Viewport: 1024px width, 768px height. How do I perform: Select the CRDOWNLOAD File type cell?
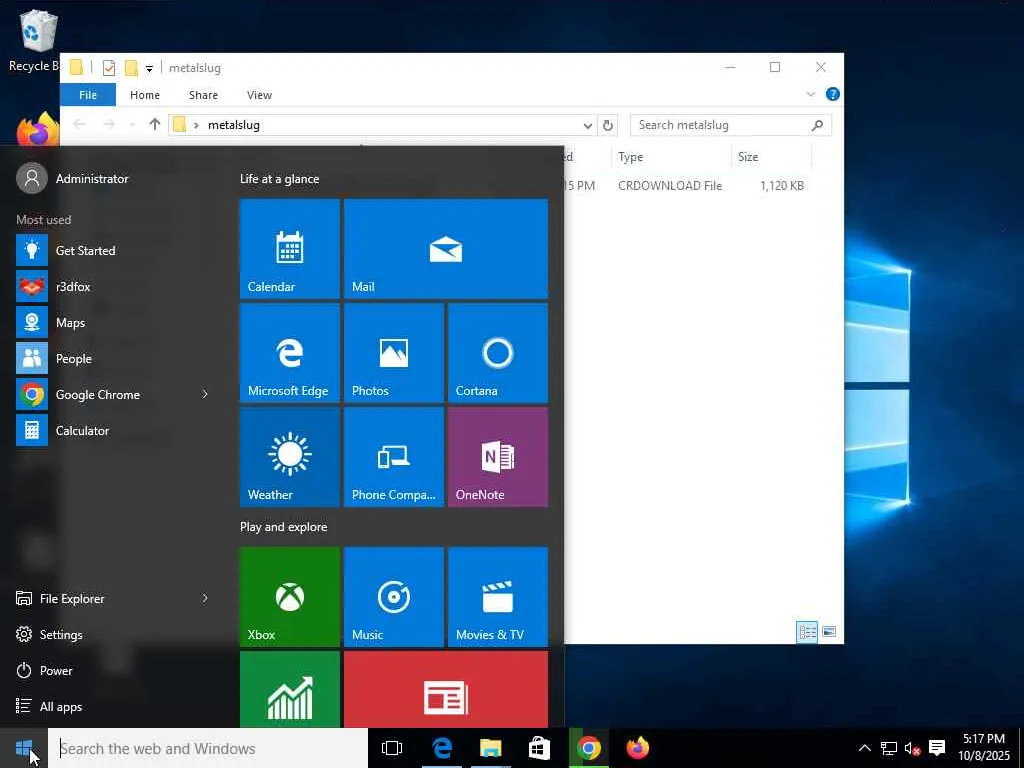[x=670, y=185]
